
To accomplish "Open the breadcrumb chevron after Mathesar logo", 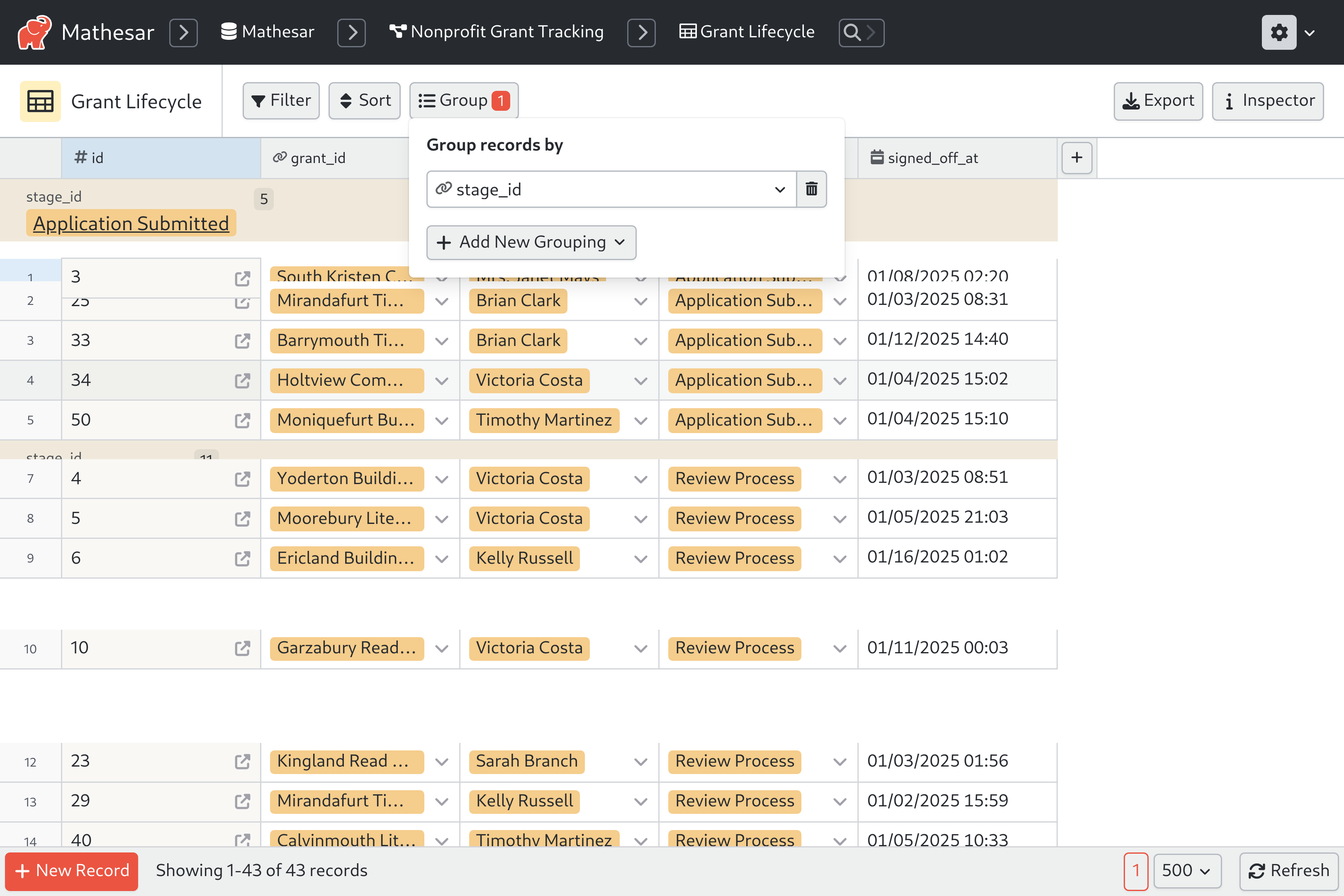I will pos(183,33).
